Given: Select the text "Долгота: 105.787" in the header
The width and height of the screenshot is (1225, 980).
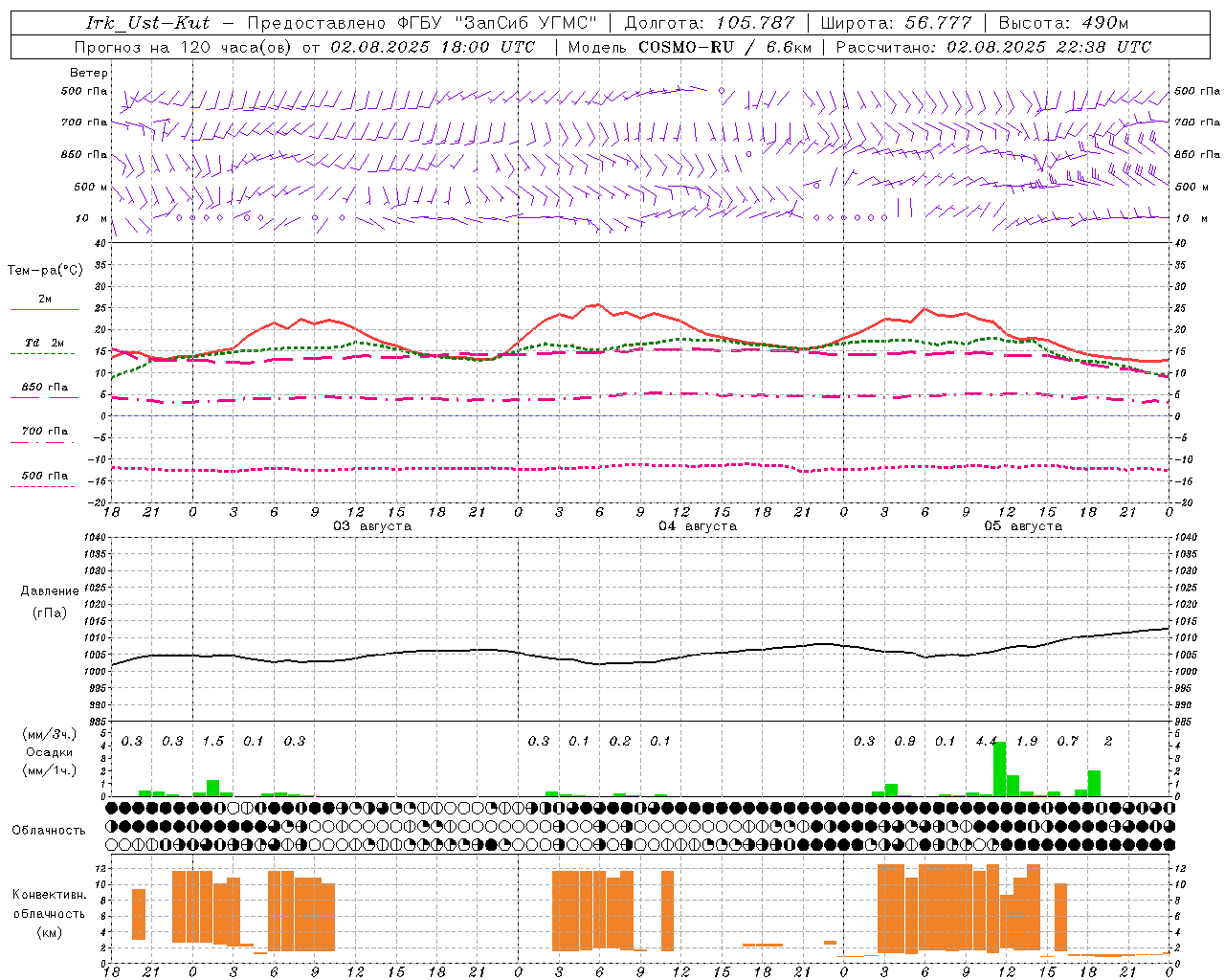Looking at the screenshot, I should (709, 23).
